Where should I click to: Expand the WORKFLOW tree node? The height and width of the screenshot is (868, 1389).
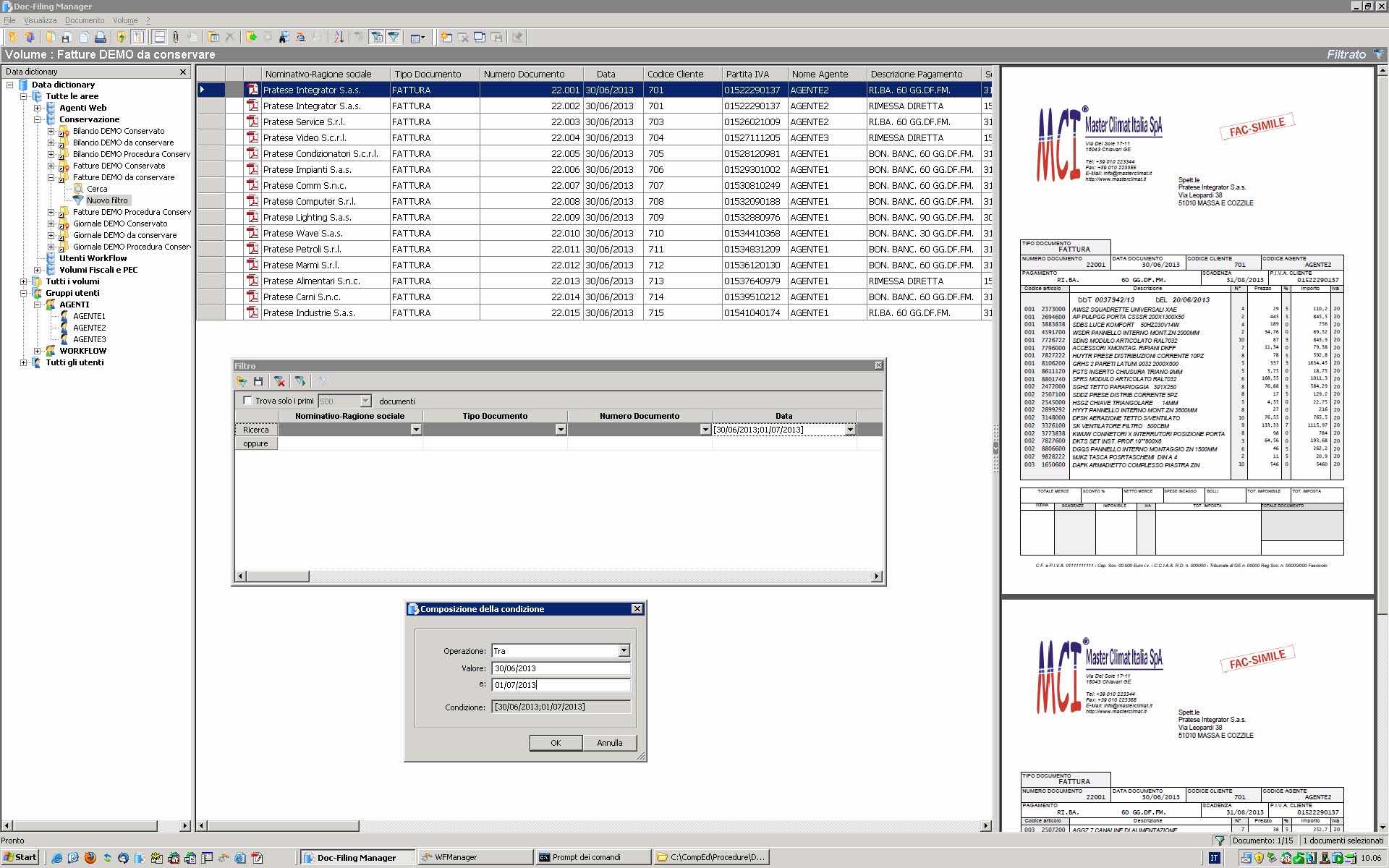(x=38, y=351)
